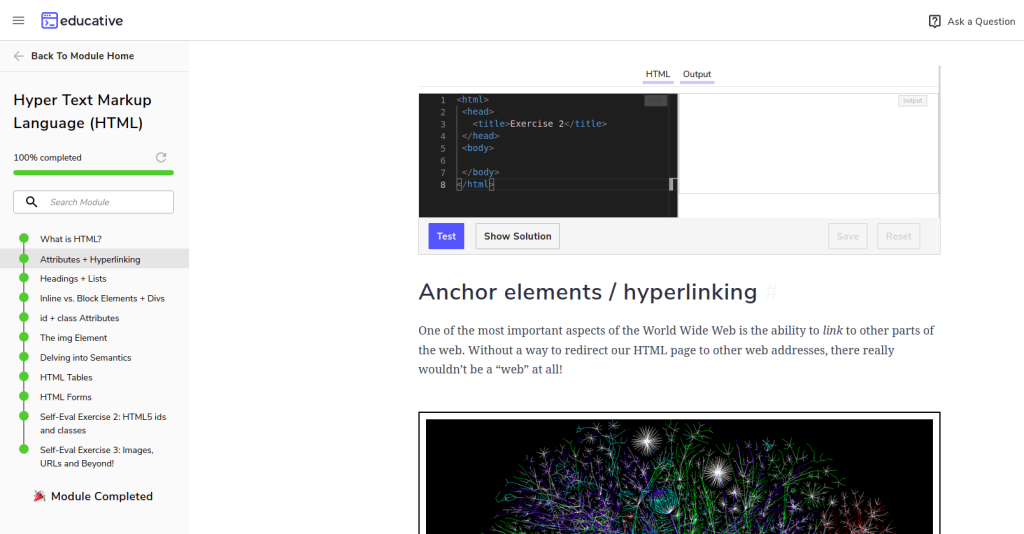The height and width of the screenshot is (534, 1024).
Task: Click the search magnifier icon
Action: (31, 202)
